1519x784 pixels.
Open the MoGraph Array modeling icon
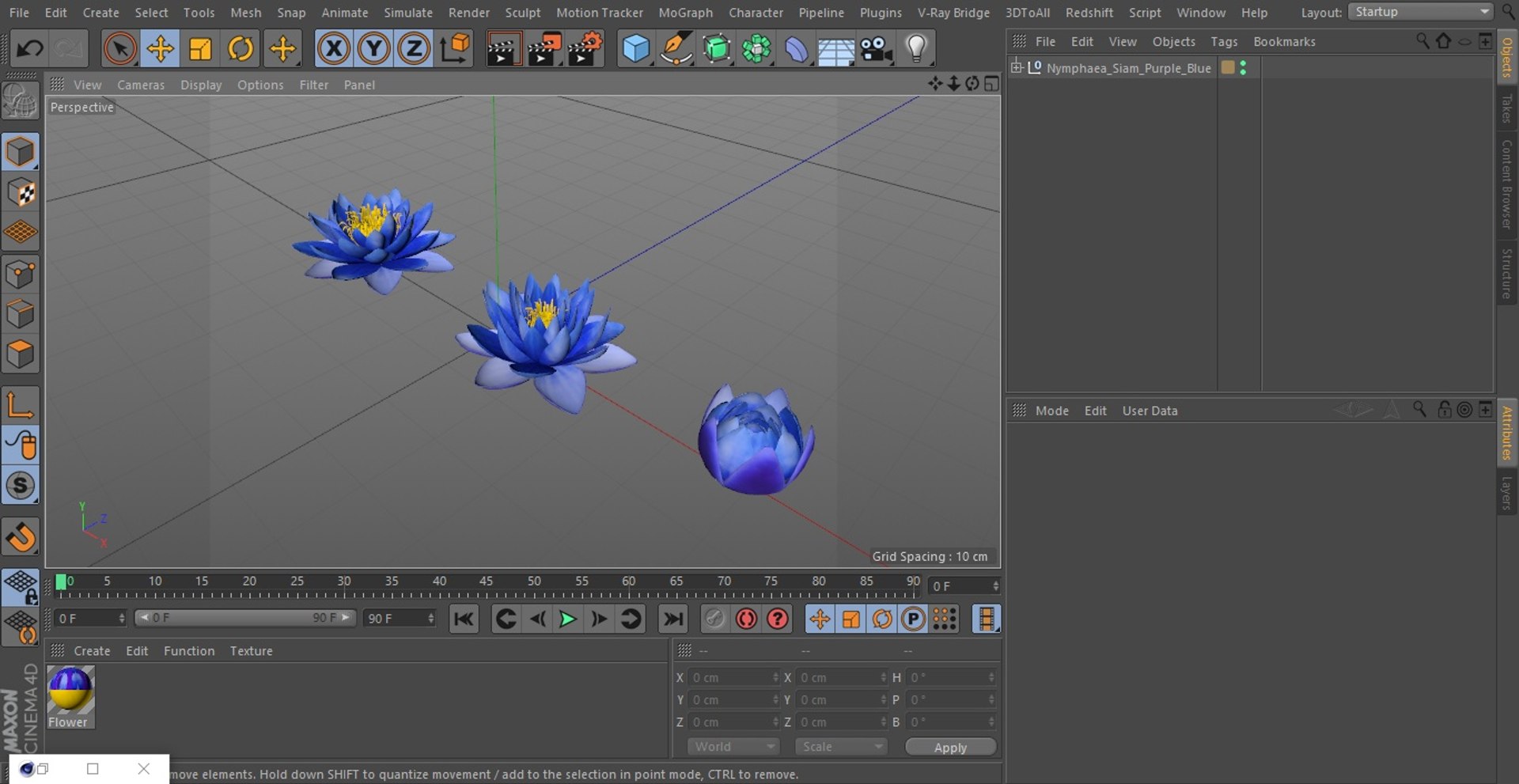tap(757, 49)
